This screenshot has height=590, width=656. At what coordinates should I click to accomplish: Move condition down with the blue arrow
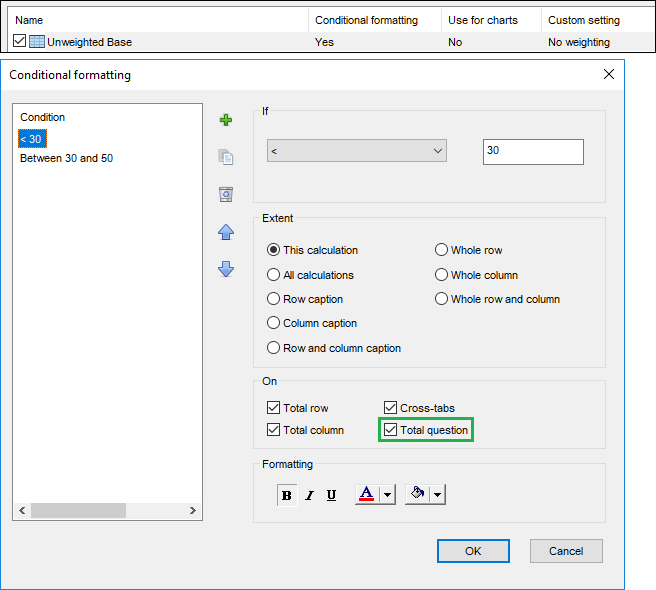click(x=226, y=269)
